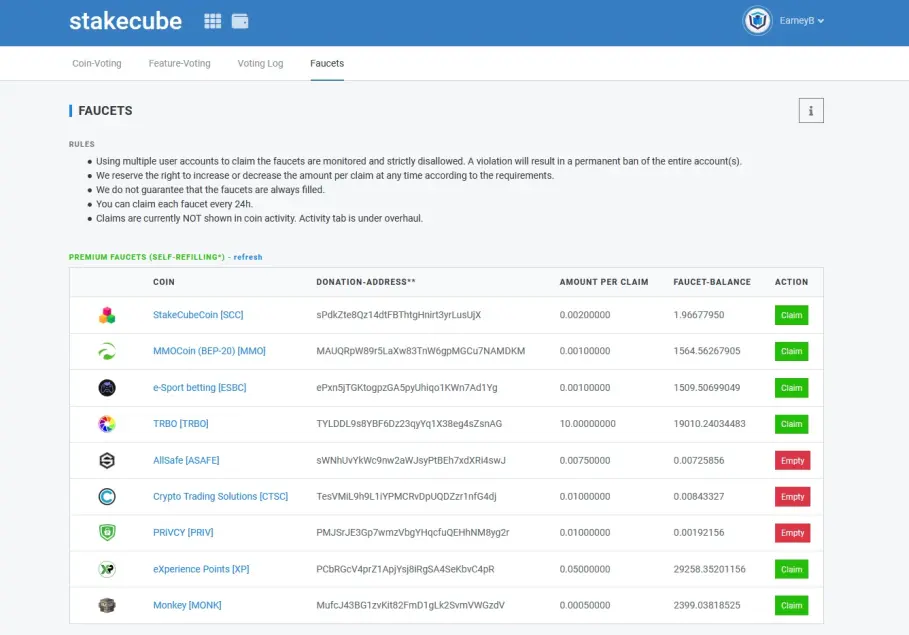Click the FAUCET-BALANCE column header

712,282
